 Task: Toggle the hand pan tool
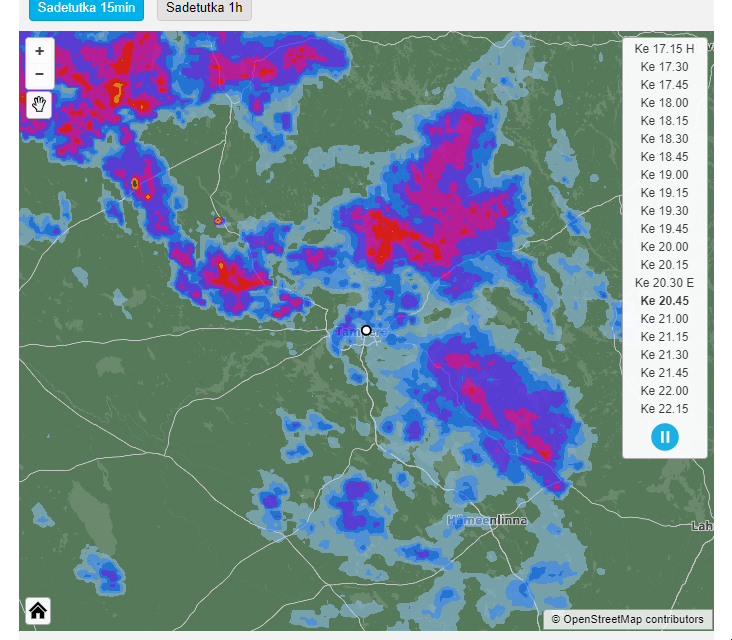click(39, 104)
